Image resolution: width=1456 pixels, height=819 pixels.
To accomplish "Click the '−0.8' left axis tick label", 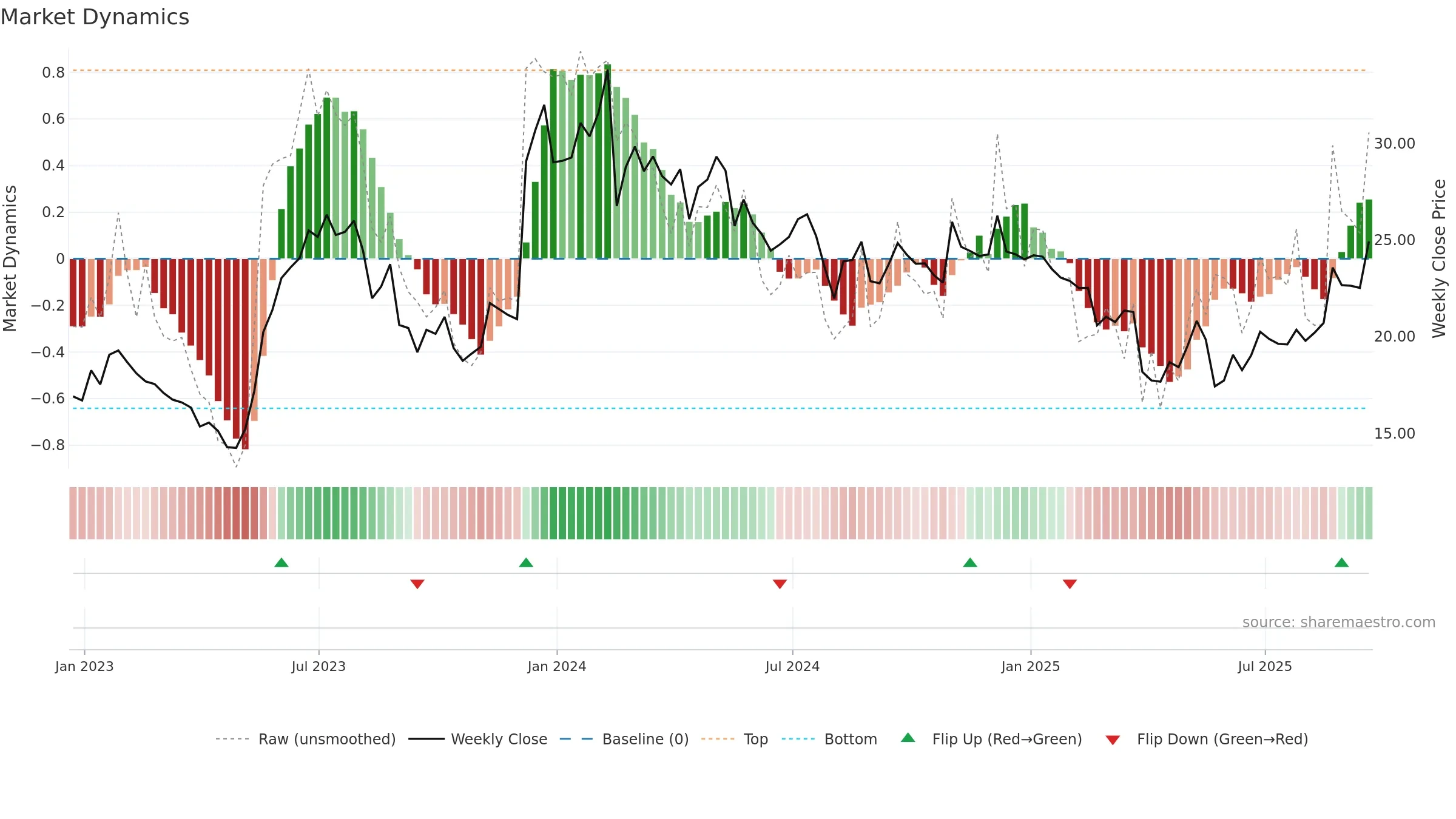I will pos(48,445).
